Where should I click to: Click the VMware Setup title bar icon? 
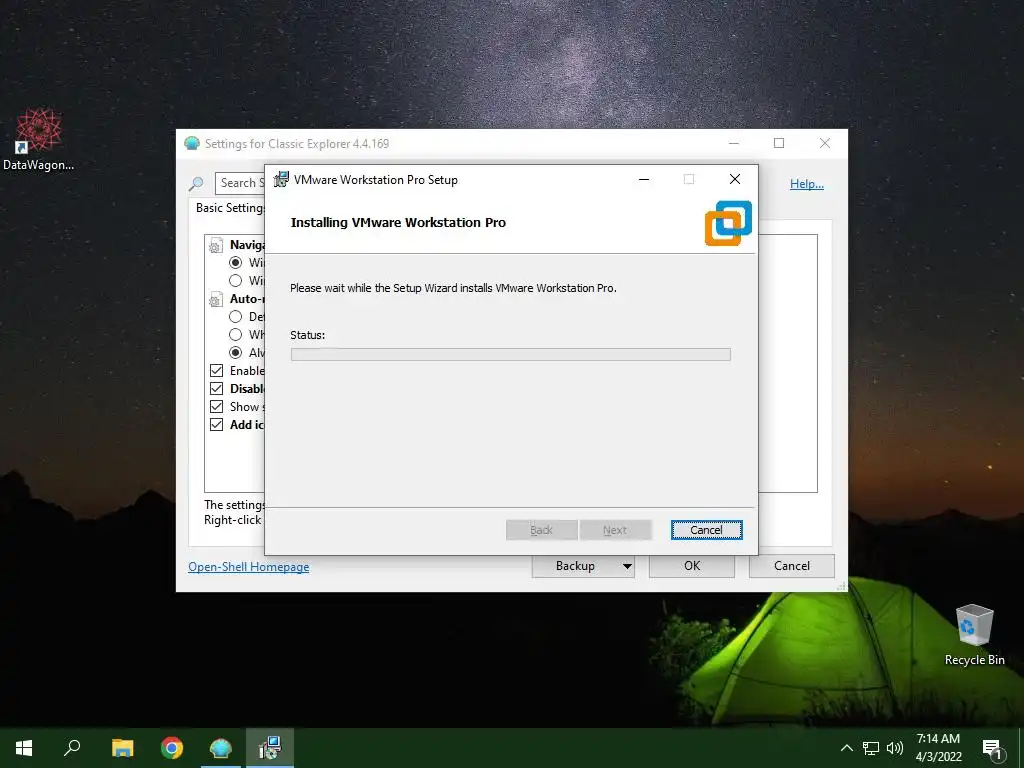click(281, 180)
